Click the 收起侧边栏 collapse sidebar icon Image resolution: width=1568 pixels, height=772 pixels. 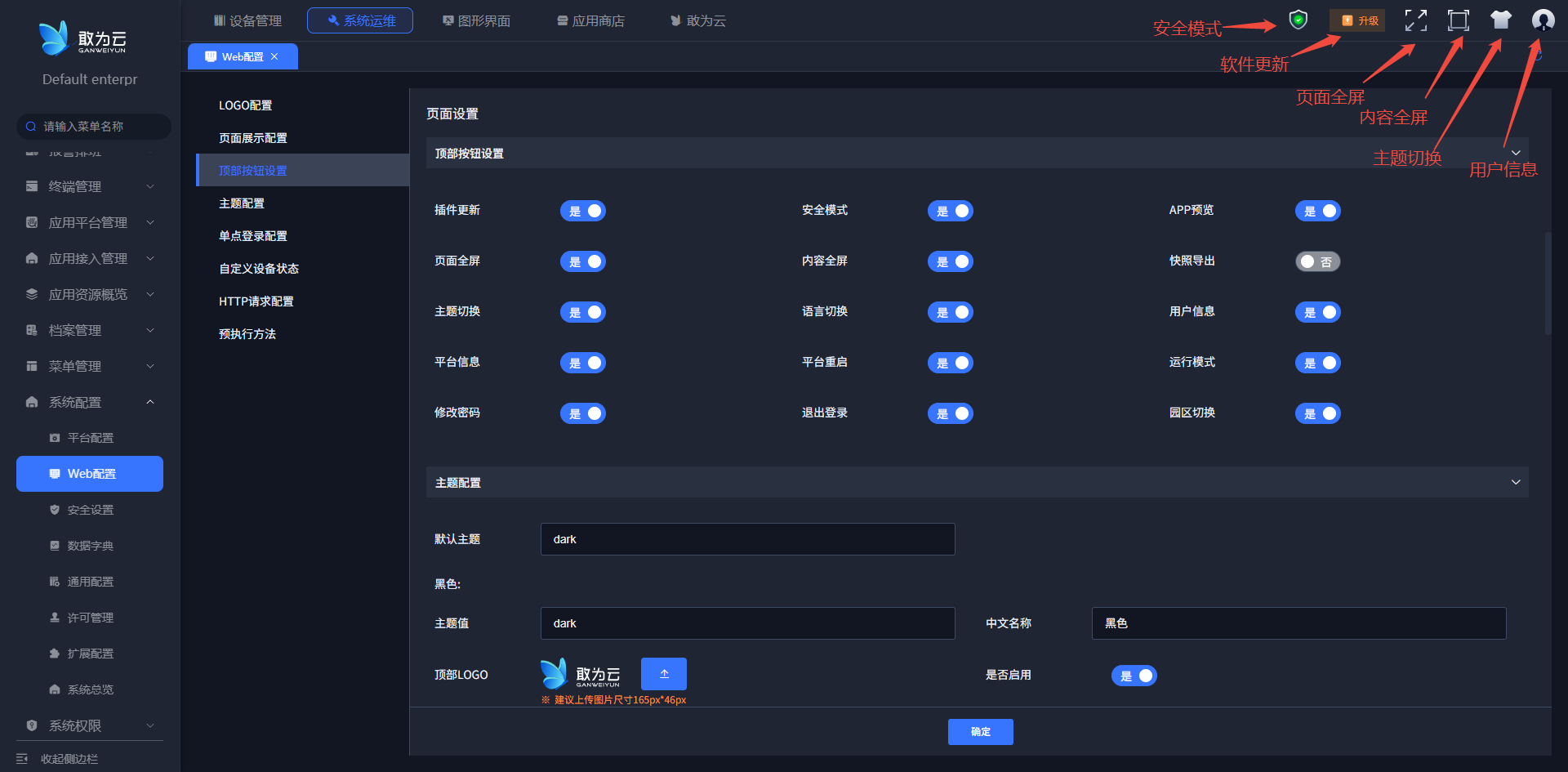pyautogui.click(x=22, y=759)
